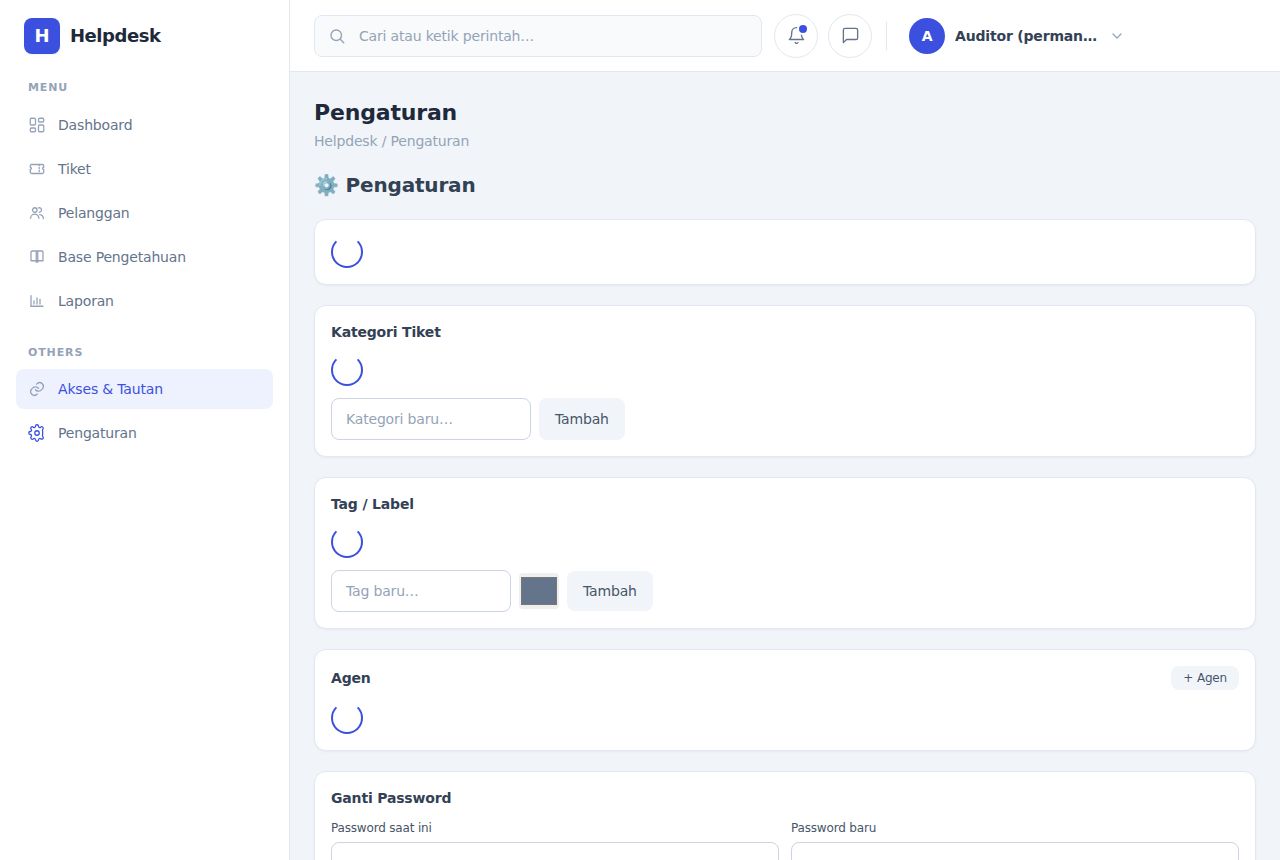Open Pengaturan in the sidebar
This screenshot has height=860, width=1280.
tap(144, 433)
